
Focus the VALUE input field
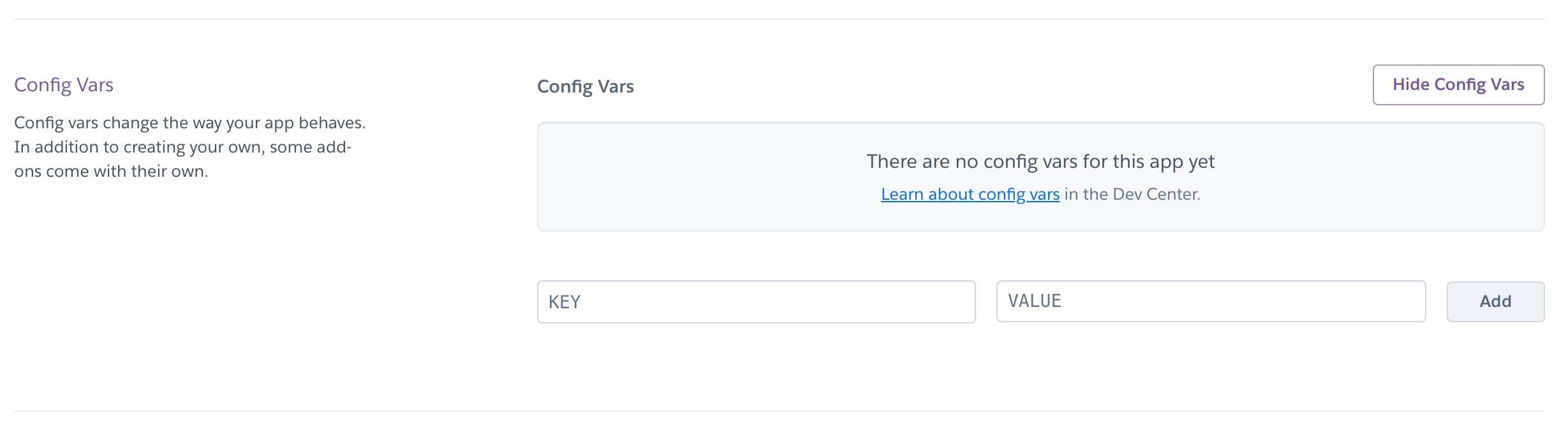[x=1211, y=301]
